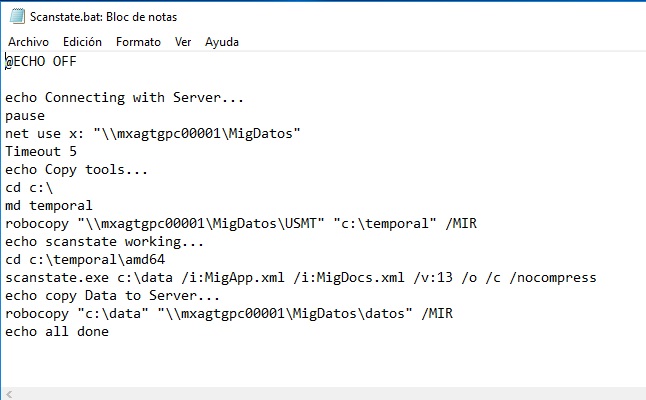Click the Notepad icon in title bar

pos(15,16)
